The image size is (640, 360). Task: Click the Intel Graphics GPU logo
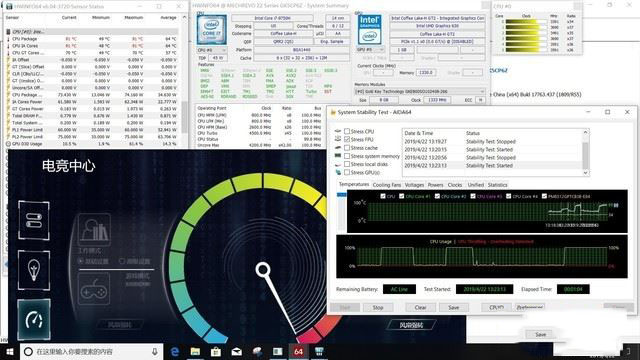click(x=369, y=30)
